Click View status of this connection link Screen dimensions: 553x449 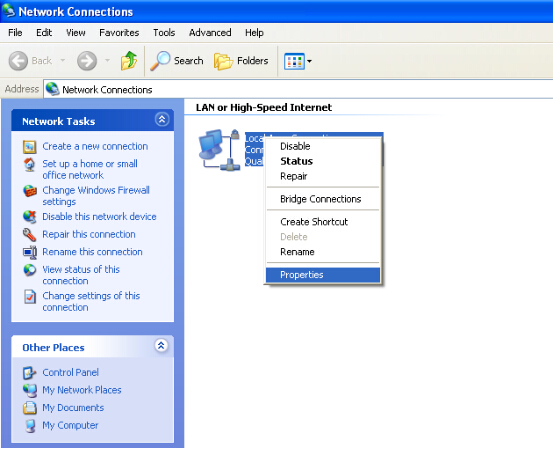pyautogui.click(x=81, y=275)
